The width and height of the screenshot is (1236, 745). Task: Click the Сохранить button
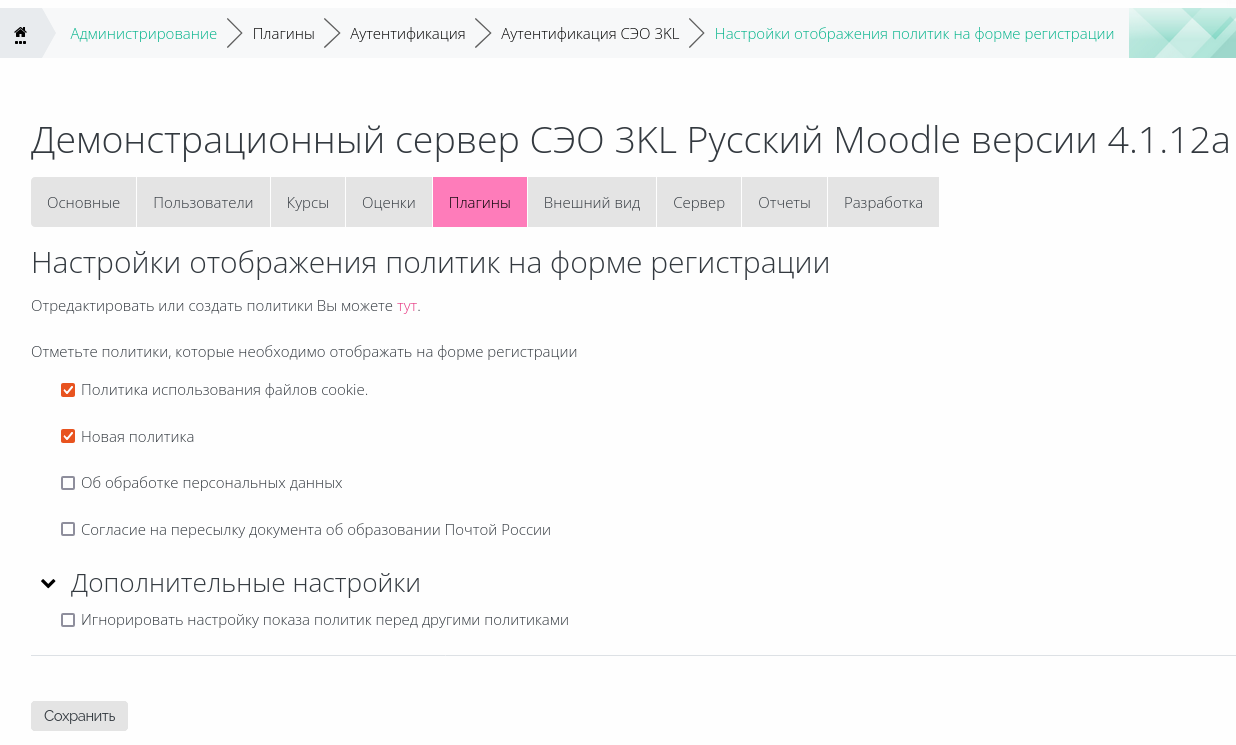pos(79,716)
